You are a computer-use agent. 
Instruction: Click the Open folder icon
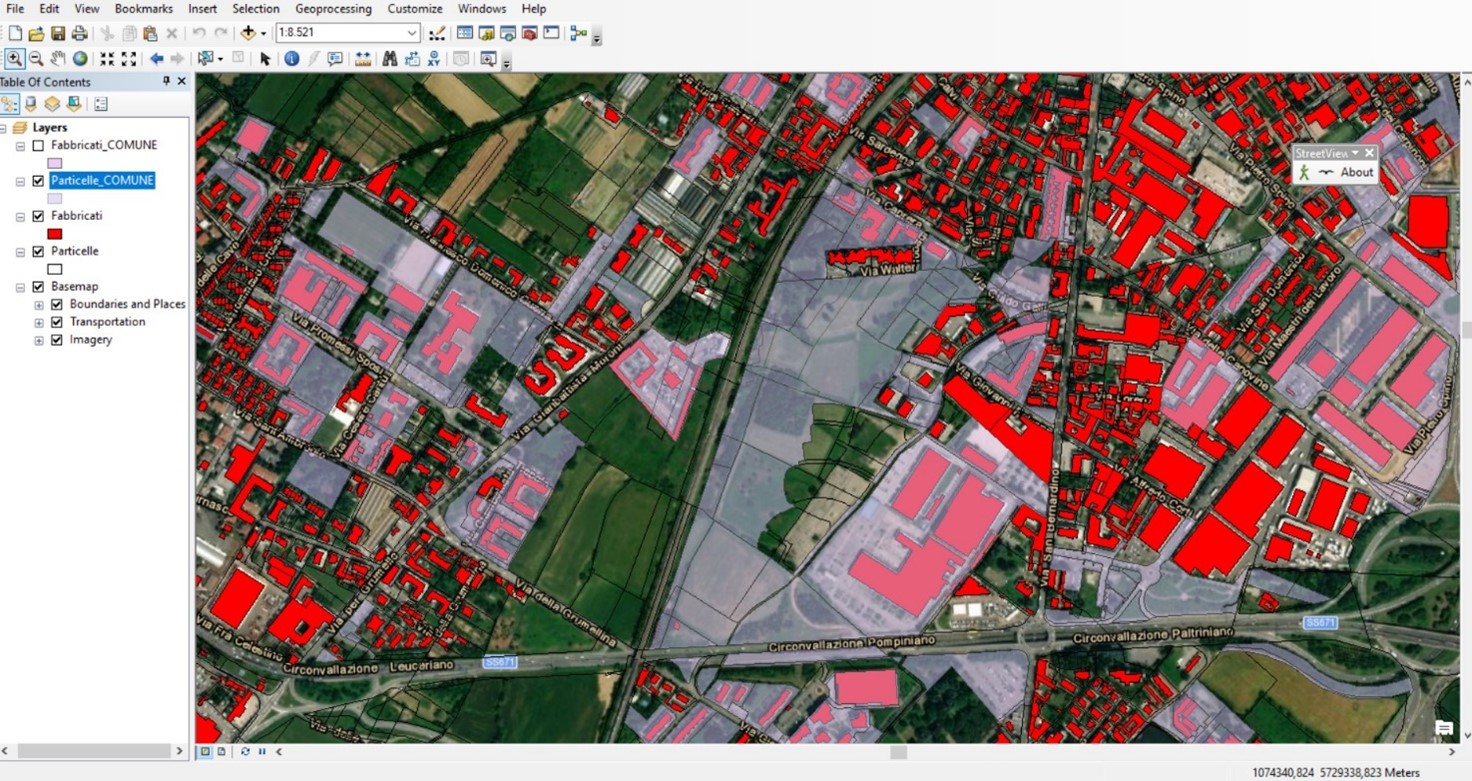pos(36,34)
